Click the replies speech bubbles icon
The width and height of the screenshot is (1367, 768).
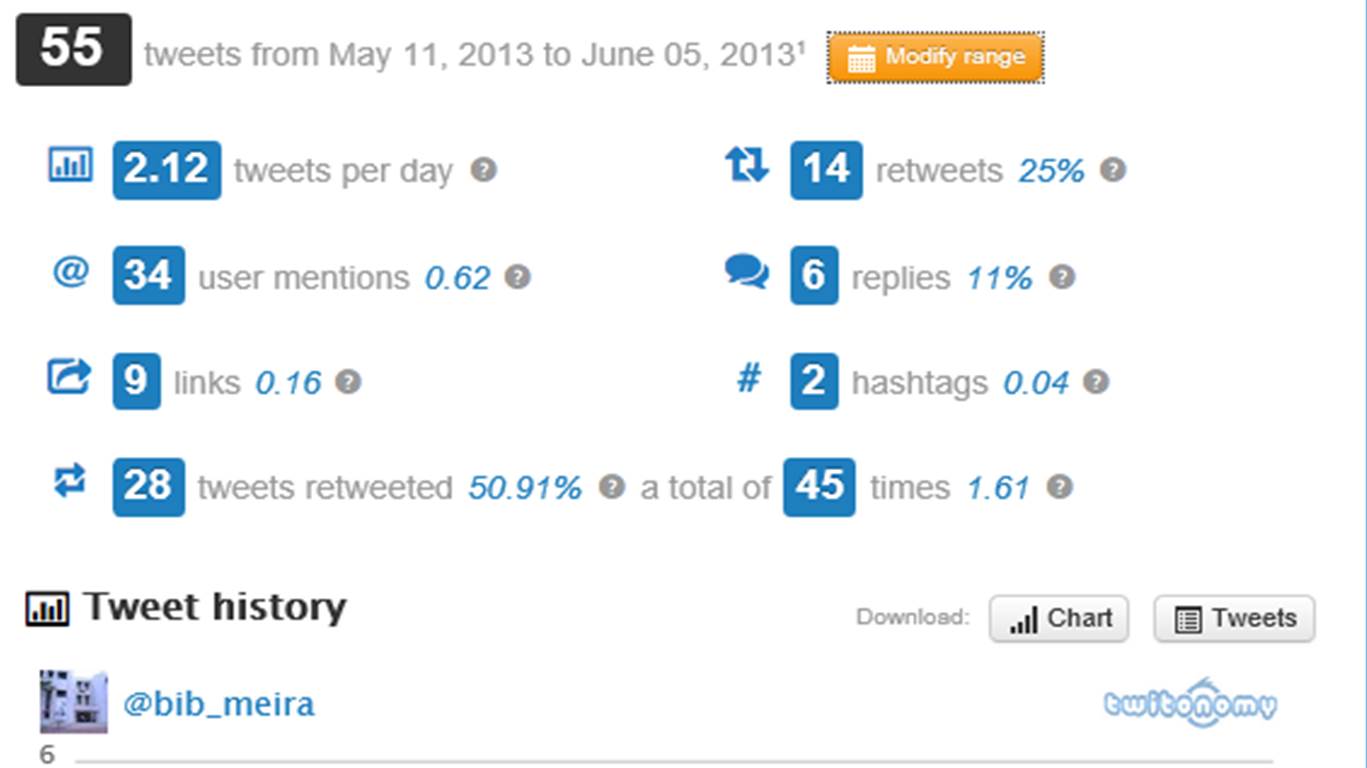[747, 272]
